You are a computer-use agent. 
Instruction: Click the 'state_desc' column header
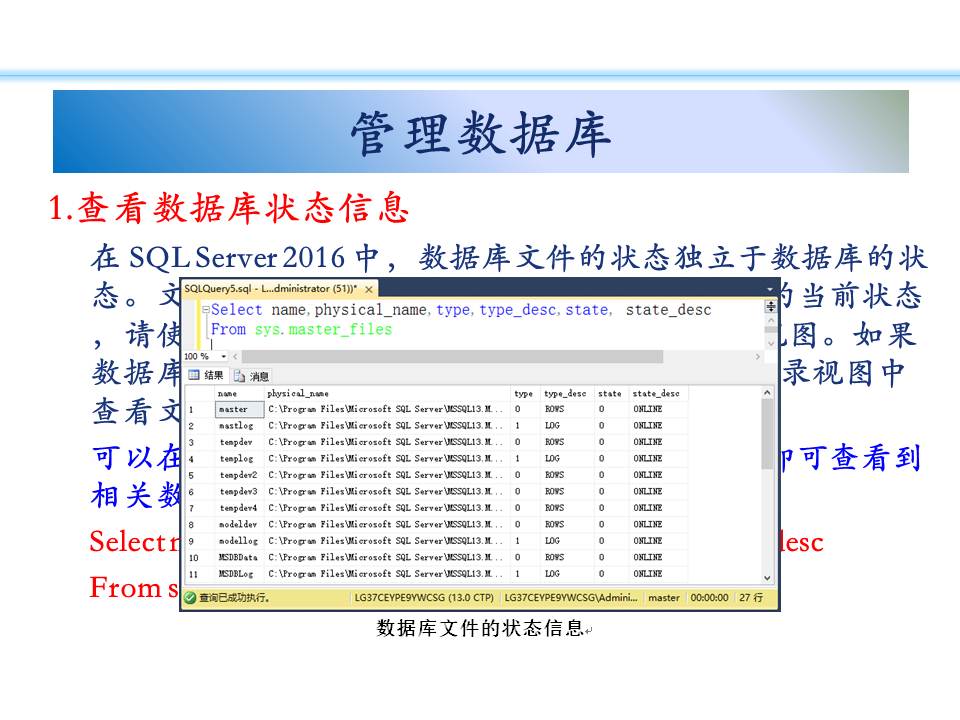(x=658, y=393)
